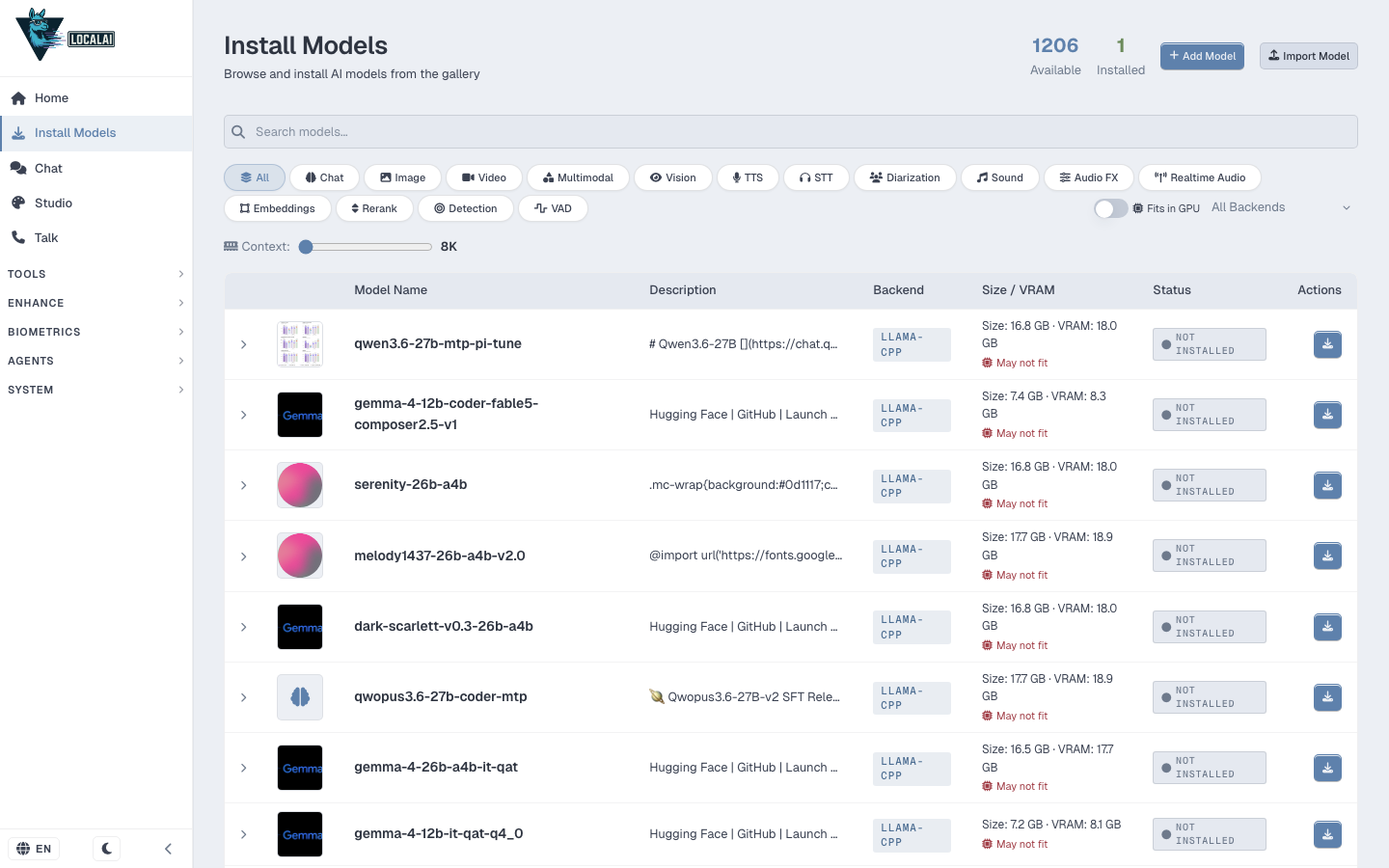Expand the gemma-4-12b-it-qat-q4_0 row
1389x868 pixels.
(x=244, y=834)
